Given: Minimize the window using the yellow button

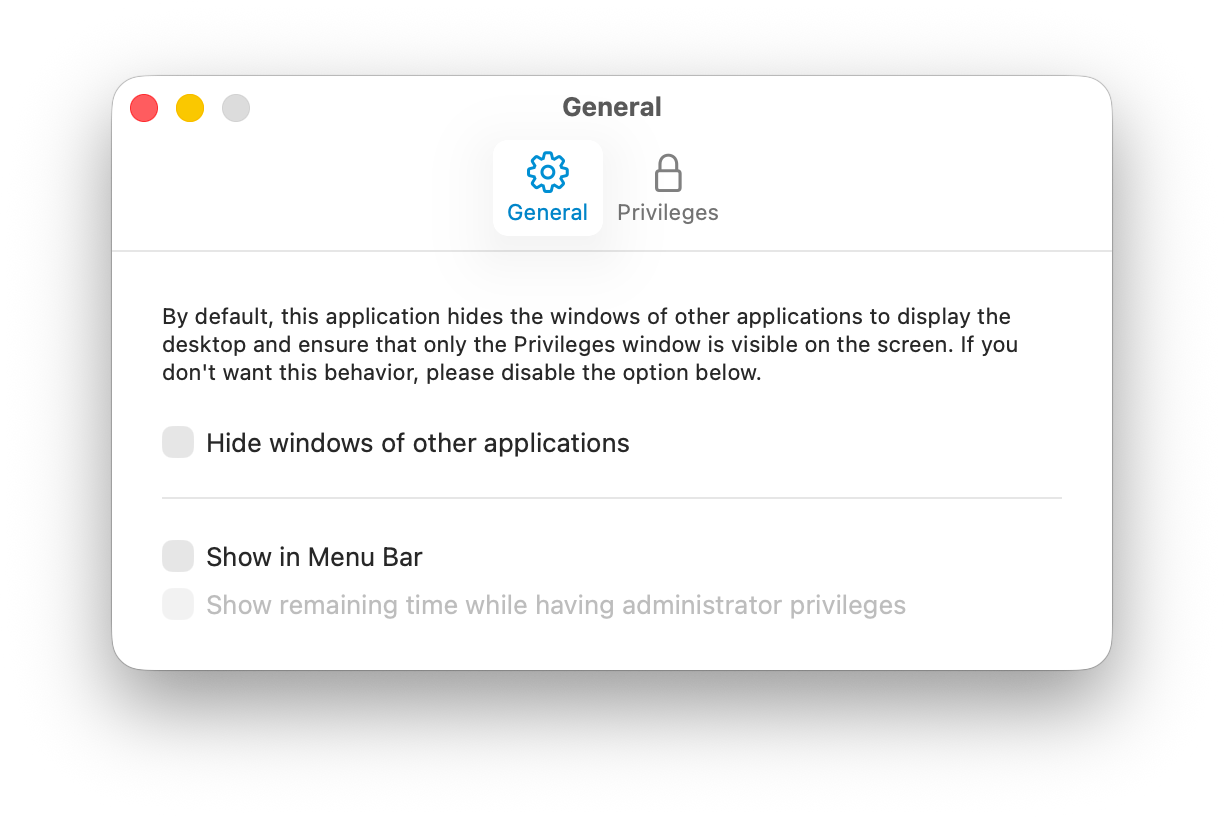Looking at the screenshot, I should (190, 108).
